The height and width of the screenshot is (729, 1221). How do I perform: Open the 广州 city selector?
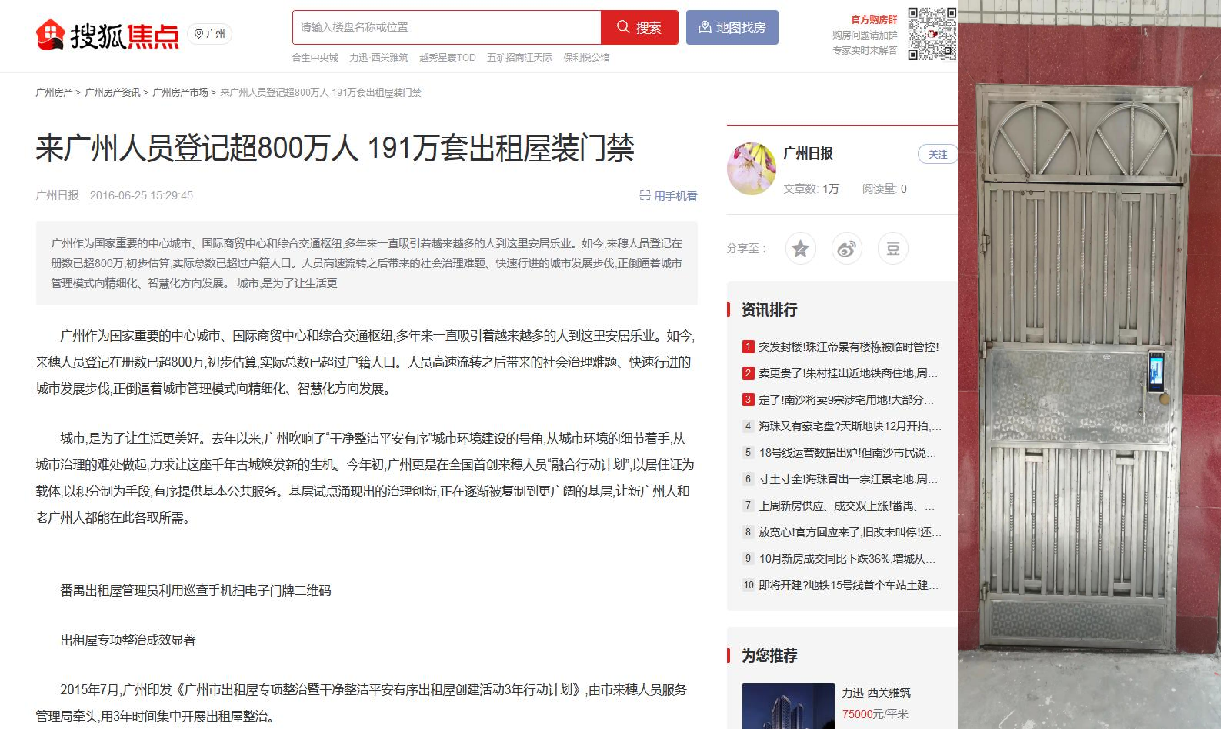click(211, 34)
